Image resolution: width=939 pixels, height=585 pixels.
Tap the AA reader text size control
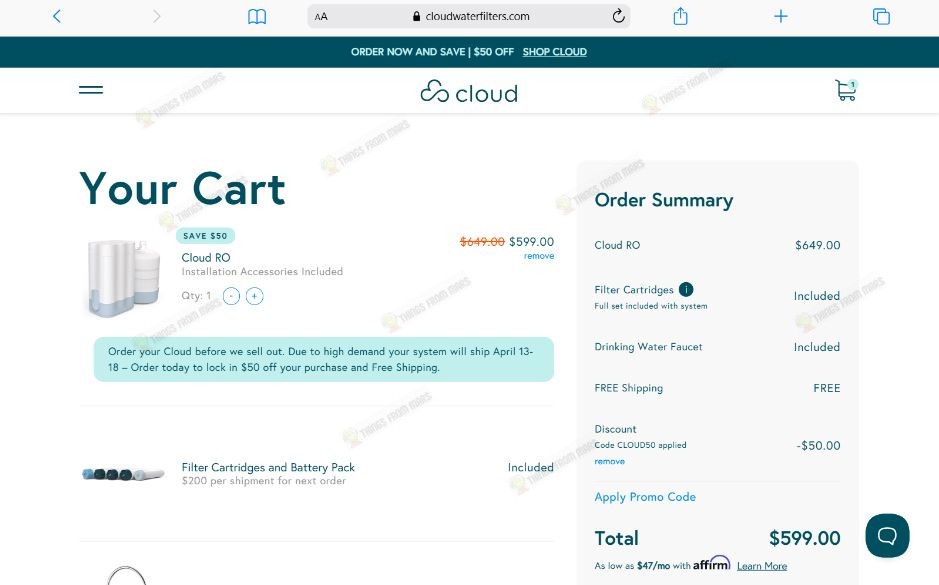pos(321,17)
